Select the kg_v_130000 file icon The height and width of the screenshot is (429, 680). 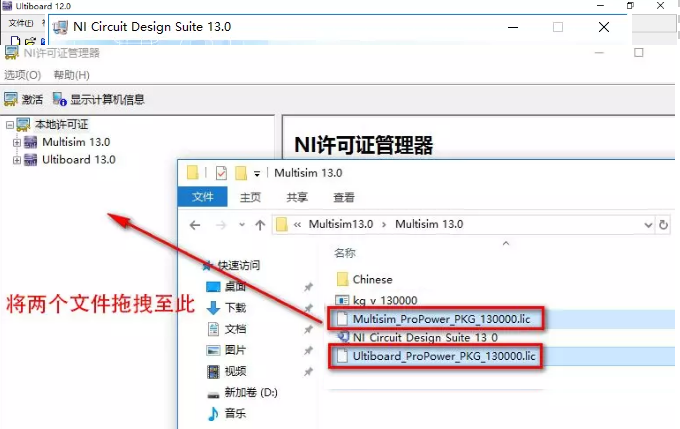[x=341, y=300]
